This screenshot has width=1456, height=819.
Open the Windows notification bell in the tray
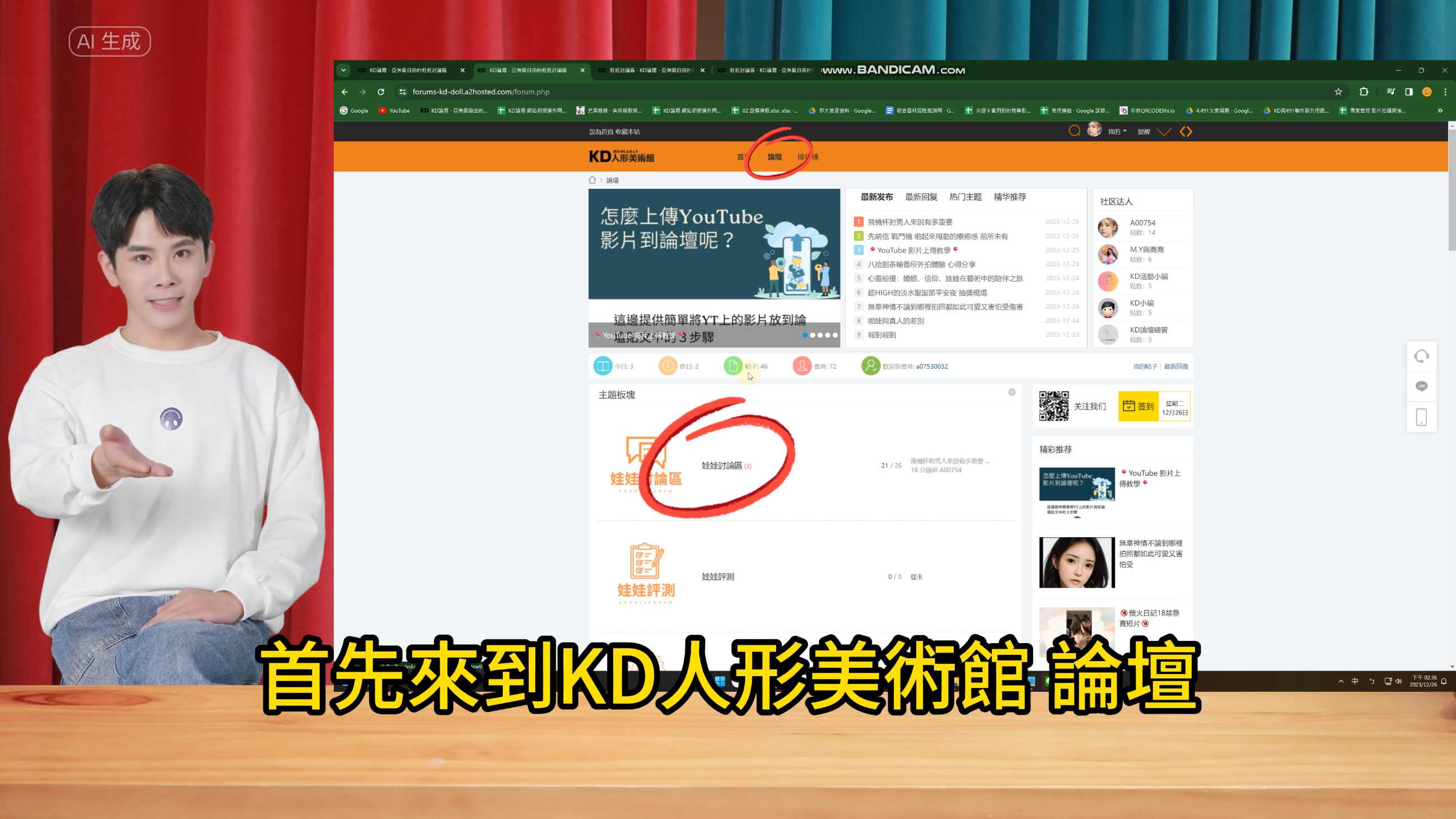[1444, 681]
